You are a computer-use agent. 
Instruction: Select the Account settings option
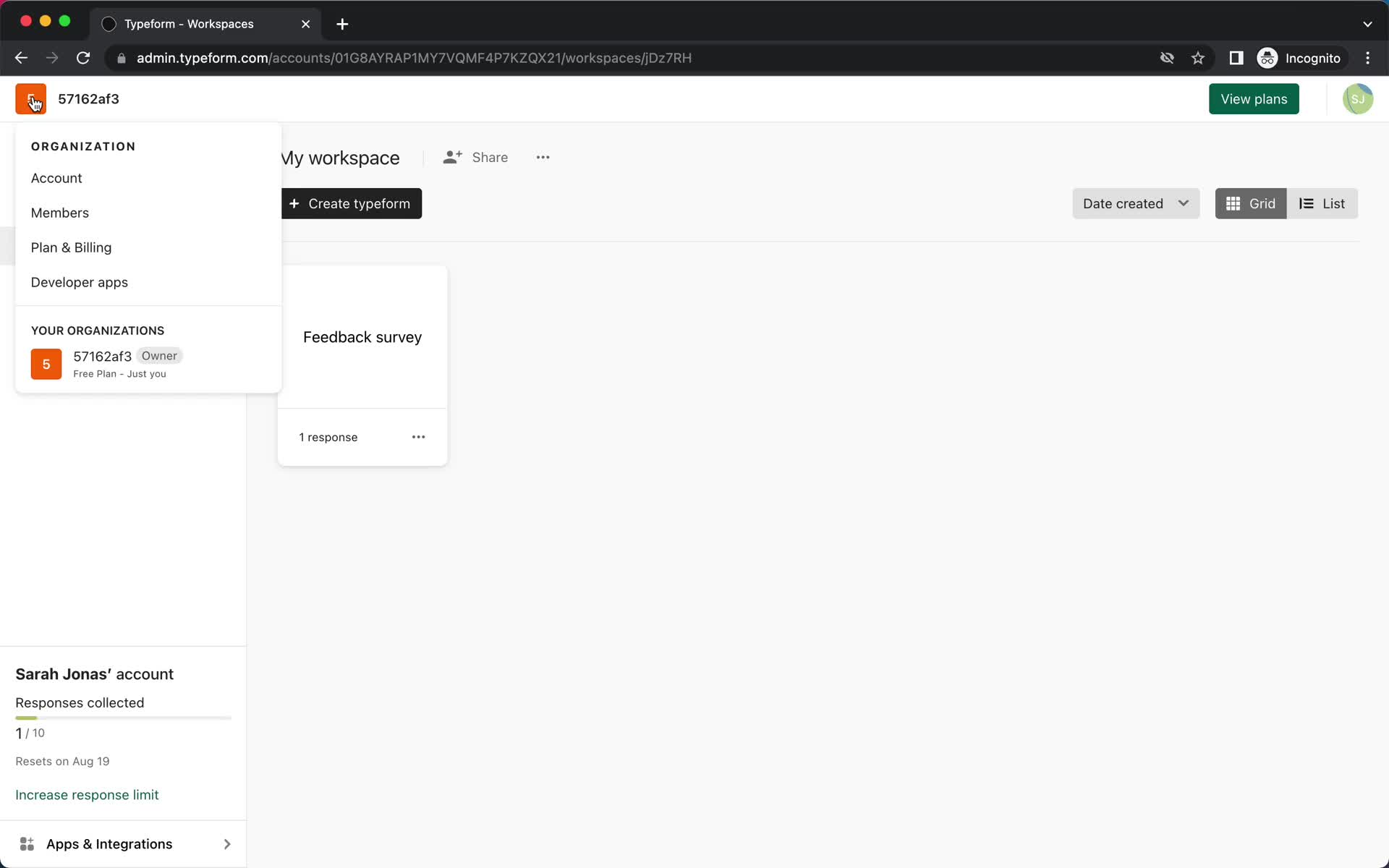56,178
